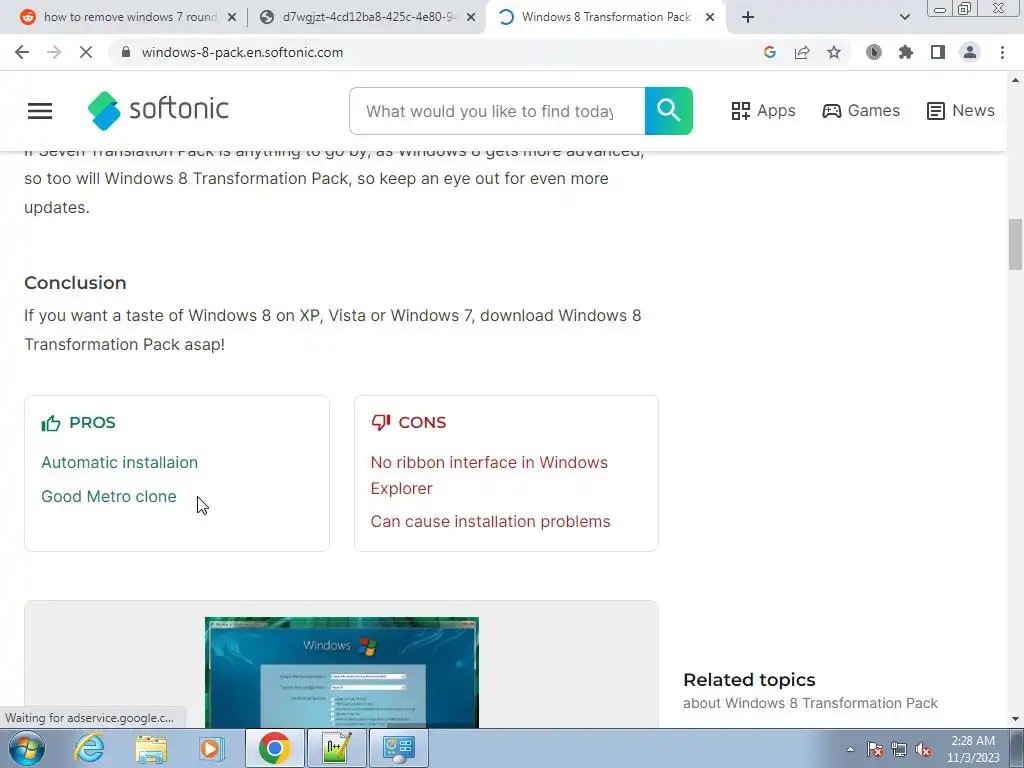Viewport: 1024px width, 768px height.
Task: Click the page vertical scrollbar thumb
Action: [x=1015, y=244]
